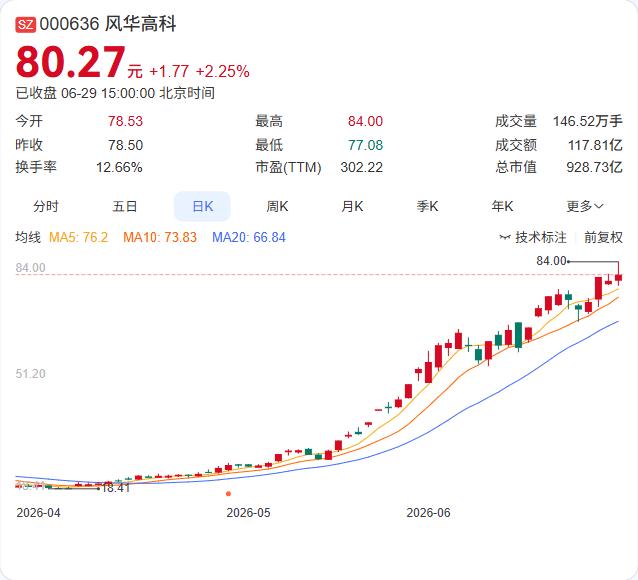638x580 pixels.
Task: Click the 均线 label
Action: pyautogui.click(x=28, y=237)
